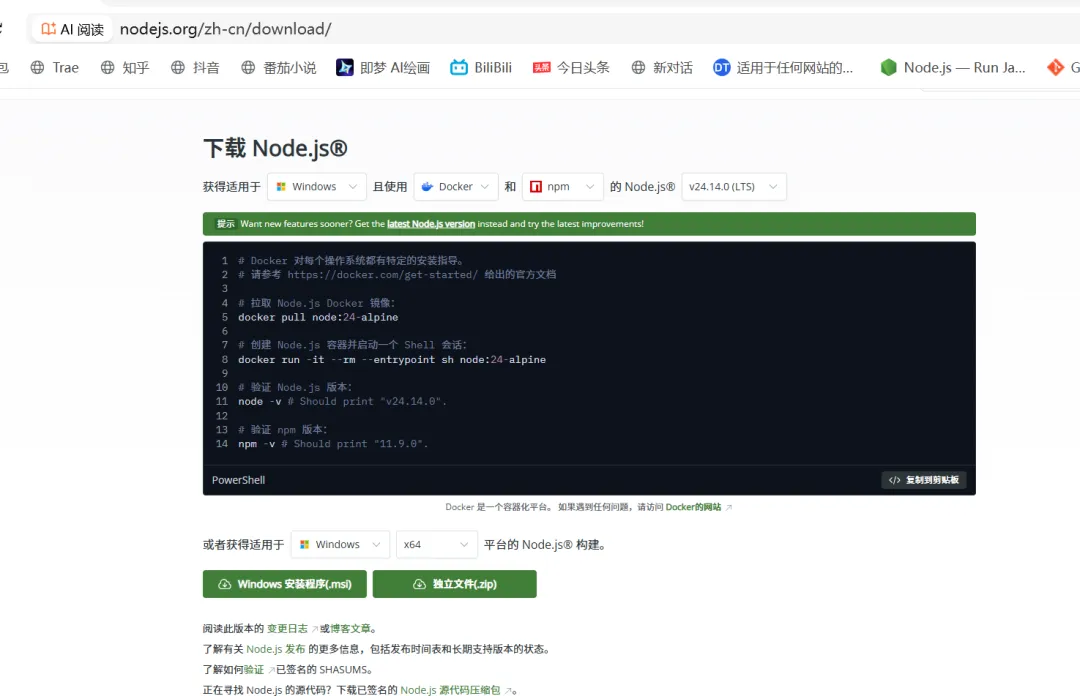
Task: Click the docker run --entrypoint command line
Action: pos(392,360)
